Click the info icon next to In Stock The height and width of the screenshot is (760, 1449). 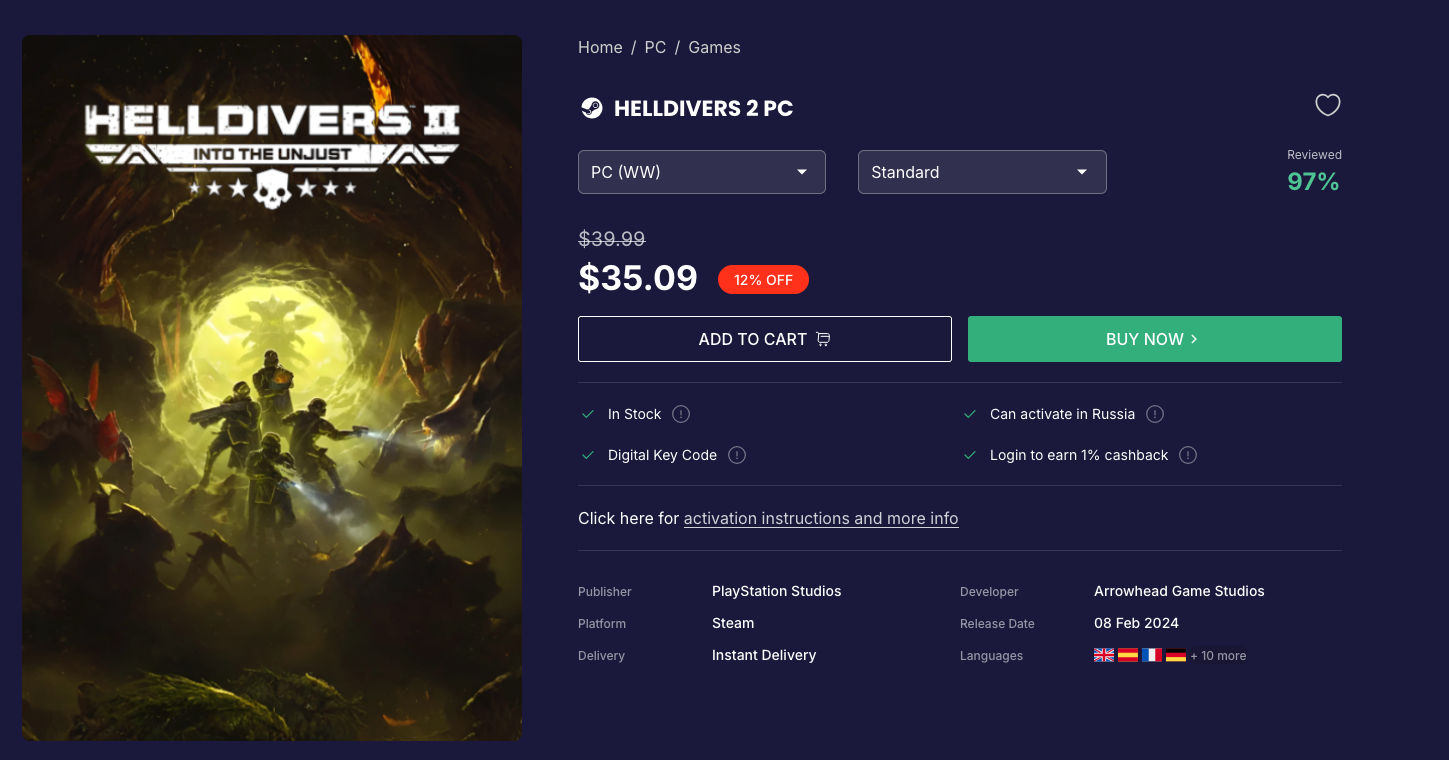pyautogui.click(x=681, y=414)
